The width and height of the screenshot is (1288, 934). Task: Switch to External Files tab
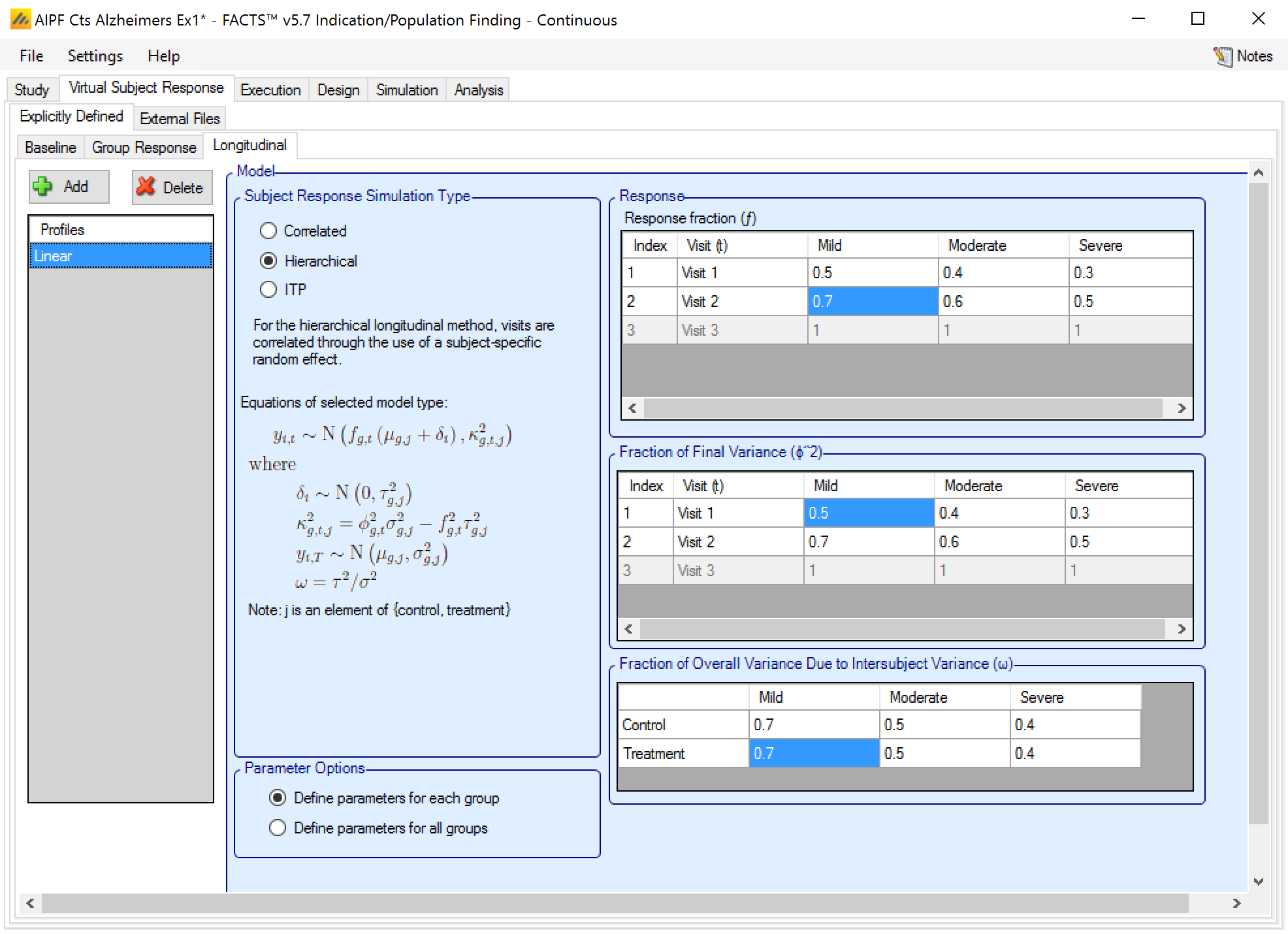[x=180, y=119]
